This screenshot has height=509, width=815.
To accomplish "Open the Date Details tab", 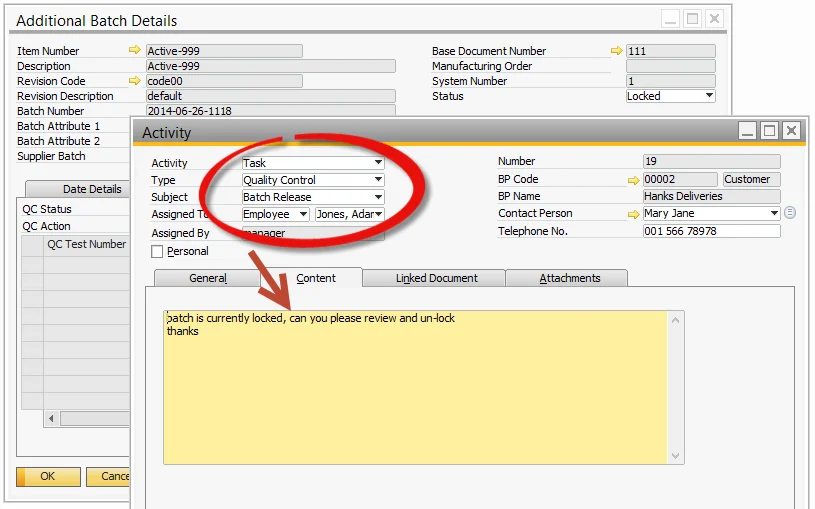I will pos(78,189).
